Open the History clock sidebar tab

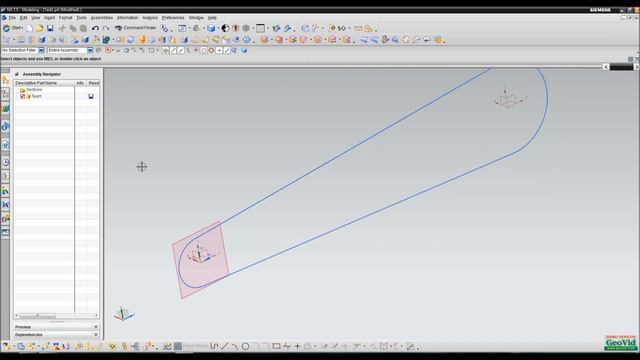5,162
